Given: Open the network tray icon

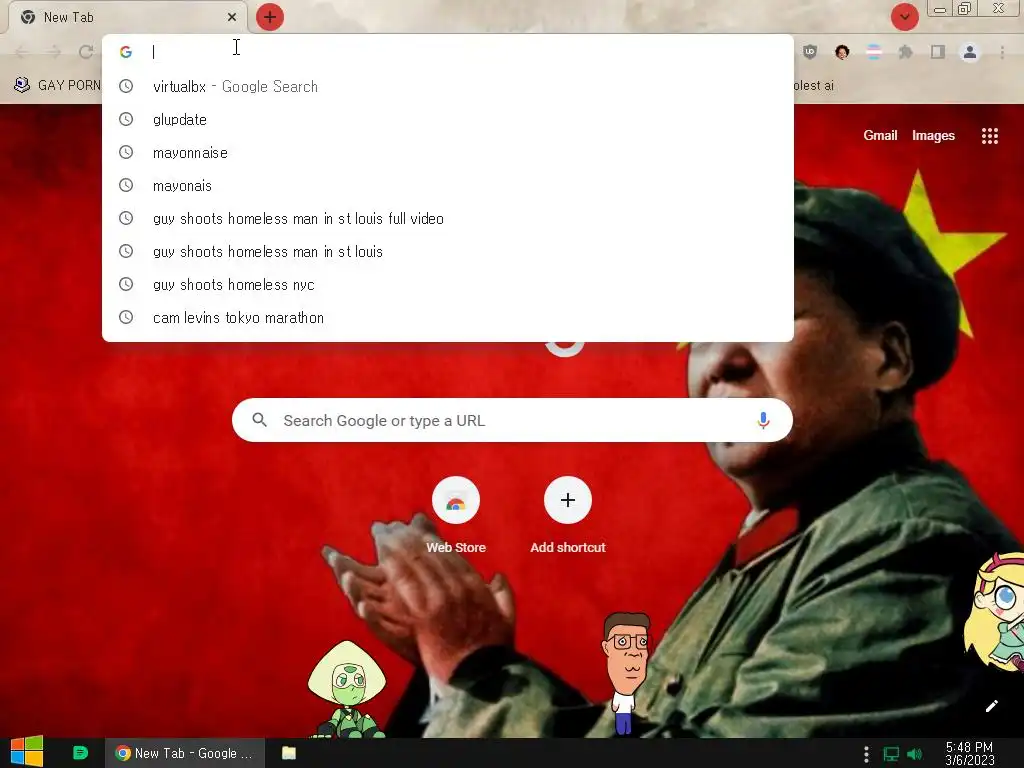Looking at the screenshot, I should pos(891,754).
